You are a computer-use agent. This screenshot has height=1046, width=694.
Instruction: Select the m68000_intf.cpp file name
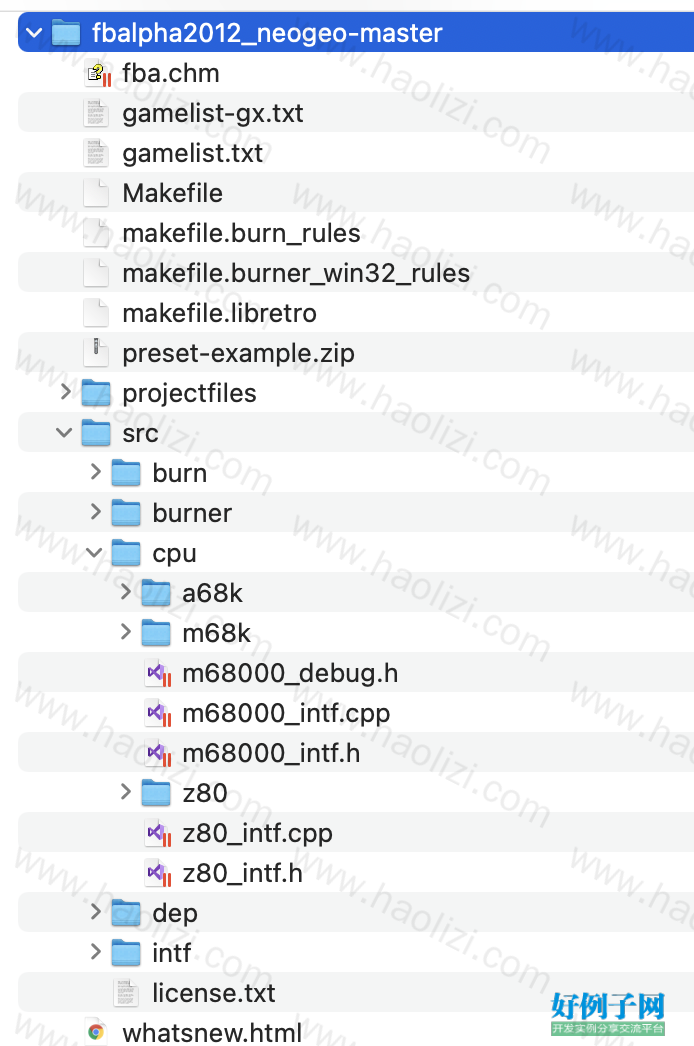(286, 714)
